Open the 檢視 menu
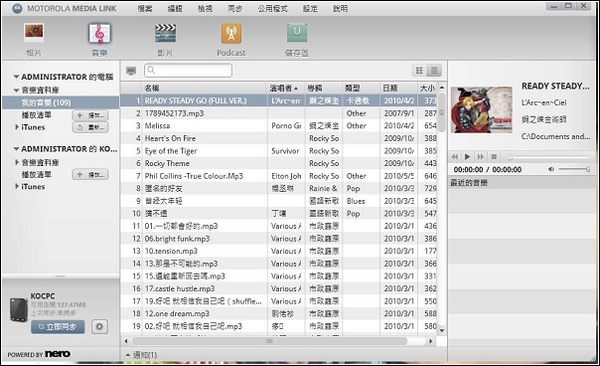The image size is (600, 366). point(205,8)
